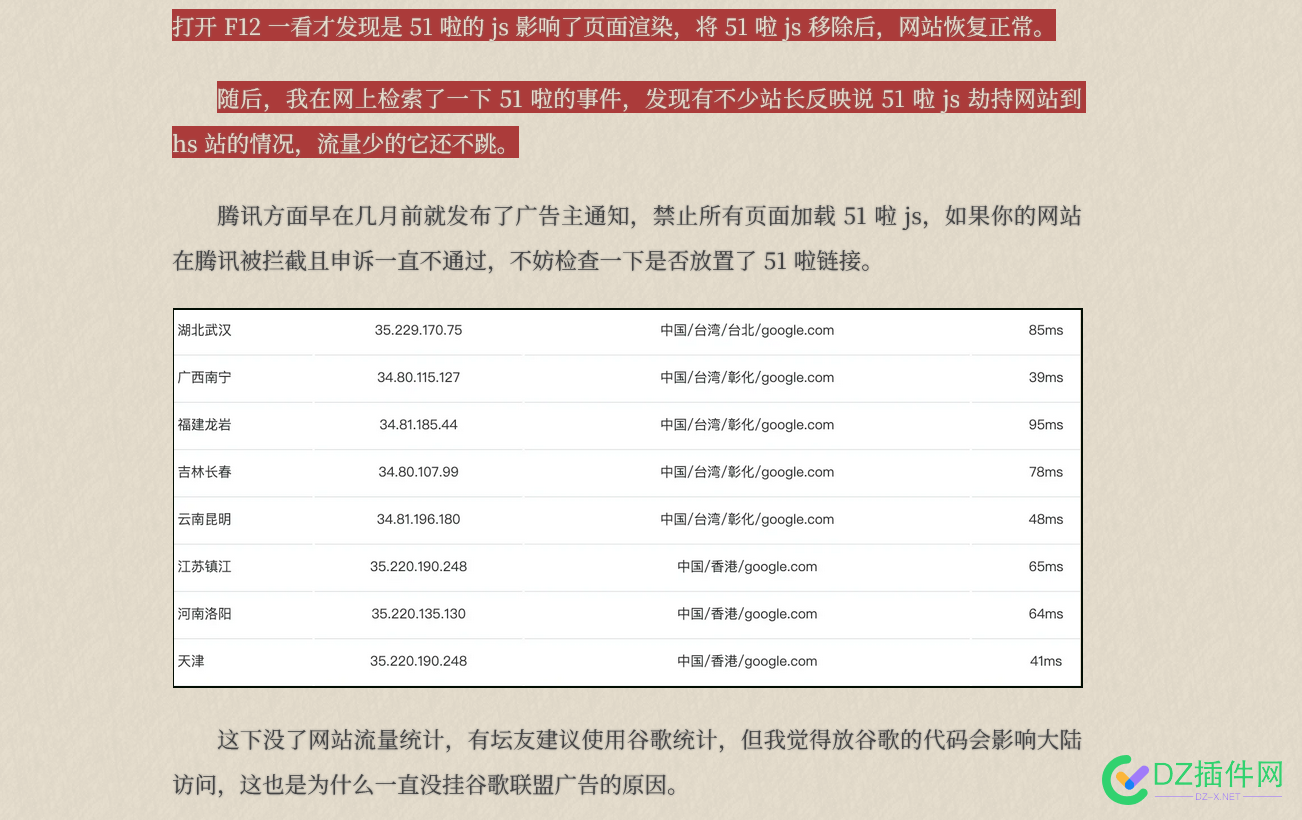Image resolution: width=1302 pixels, height=820 pixels.
Task: Click paragraph line starting 腾讯方面早在几月前
Action: pyautogui.click(x=649, y=216)
